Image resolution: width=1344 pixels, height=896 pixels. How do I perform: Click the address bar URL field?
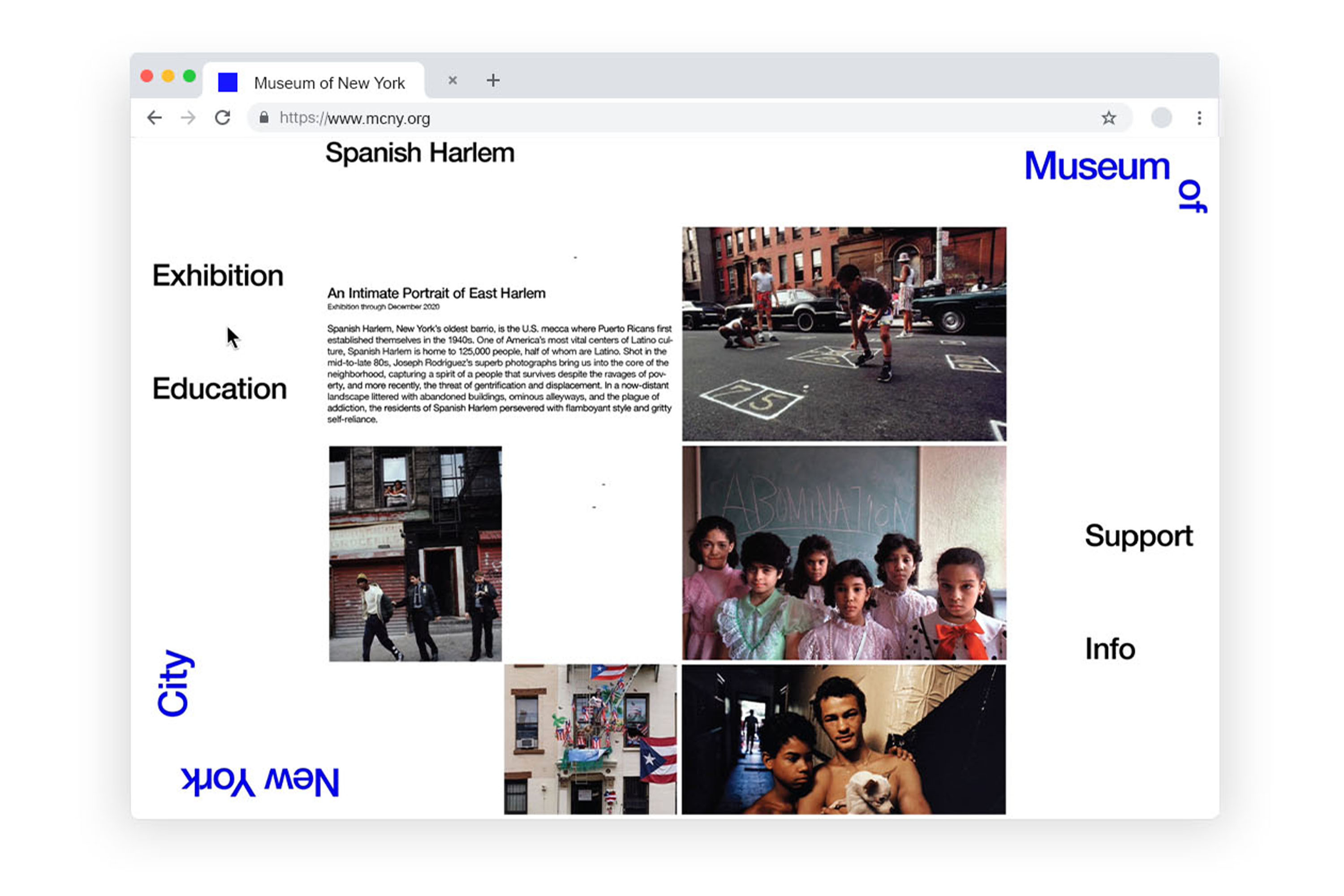pos(629,118)
